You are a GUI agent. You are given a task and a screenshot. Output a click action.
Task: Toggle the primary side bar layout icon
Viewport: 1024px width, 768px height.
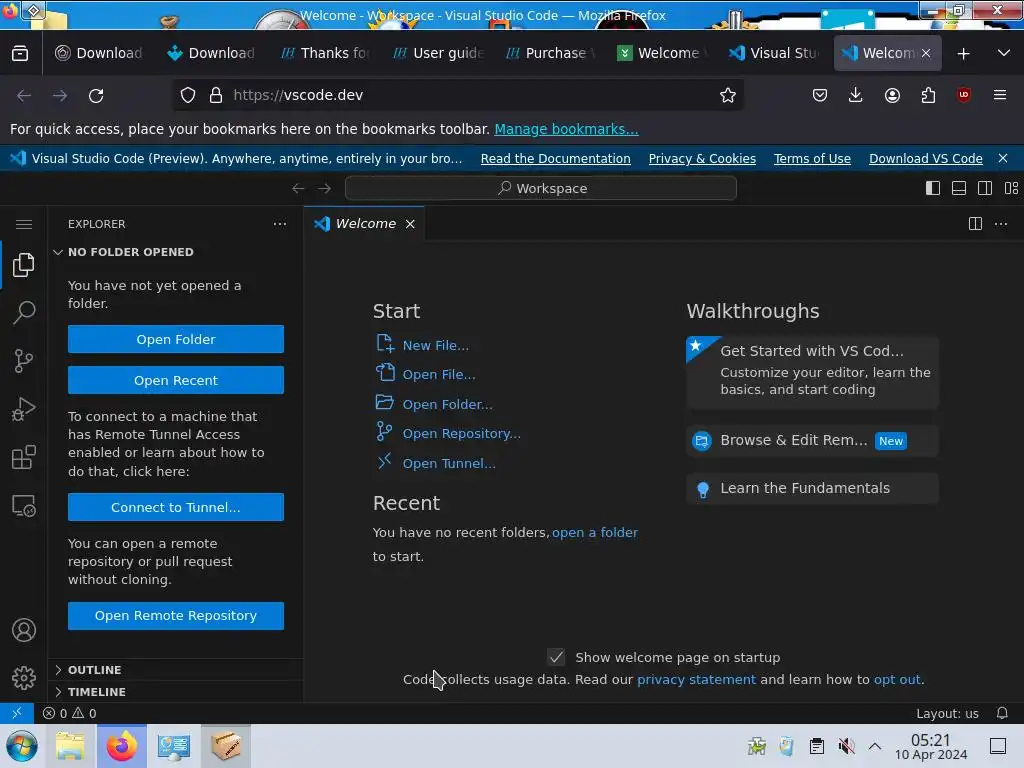point(933,188)
